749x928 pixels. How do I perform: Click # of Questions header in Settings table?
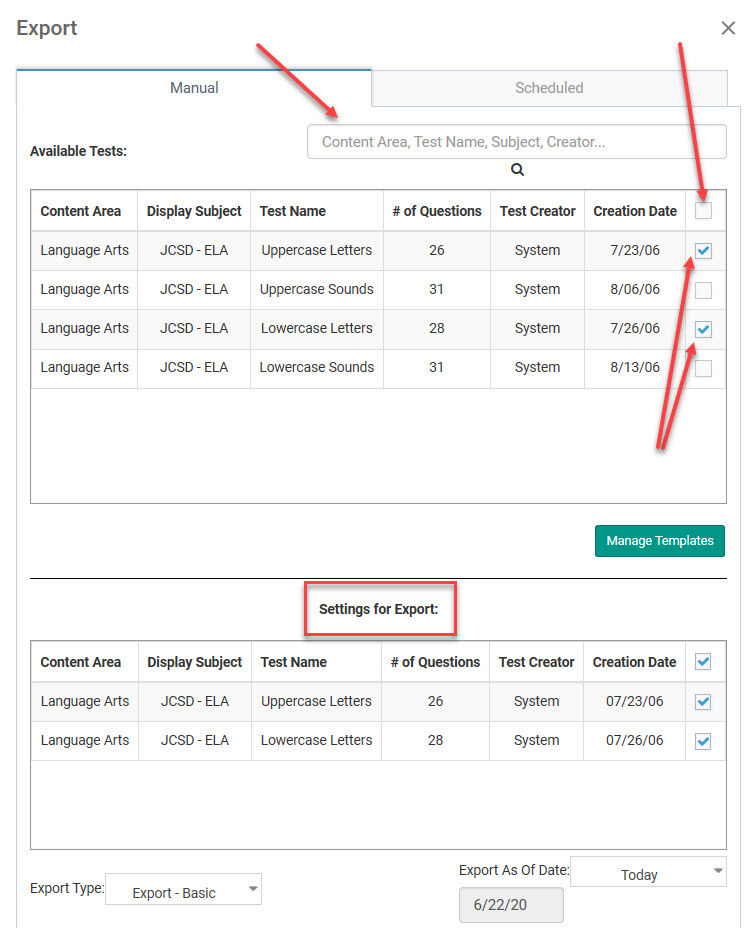tap(435, 662)
